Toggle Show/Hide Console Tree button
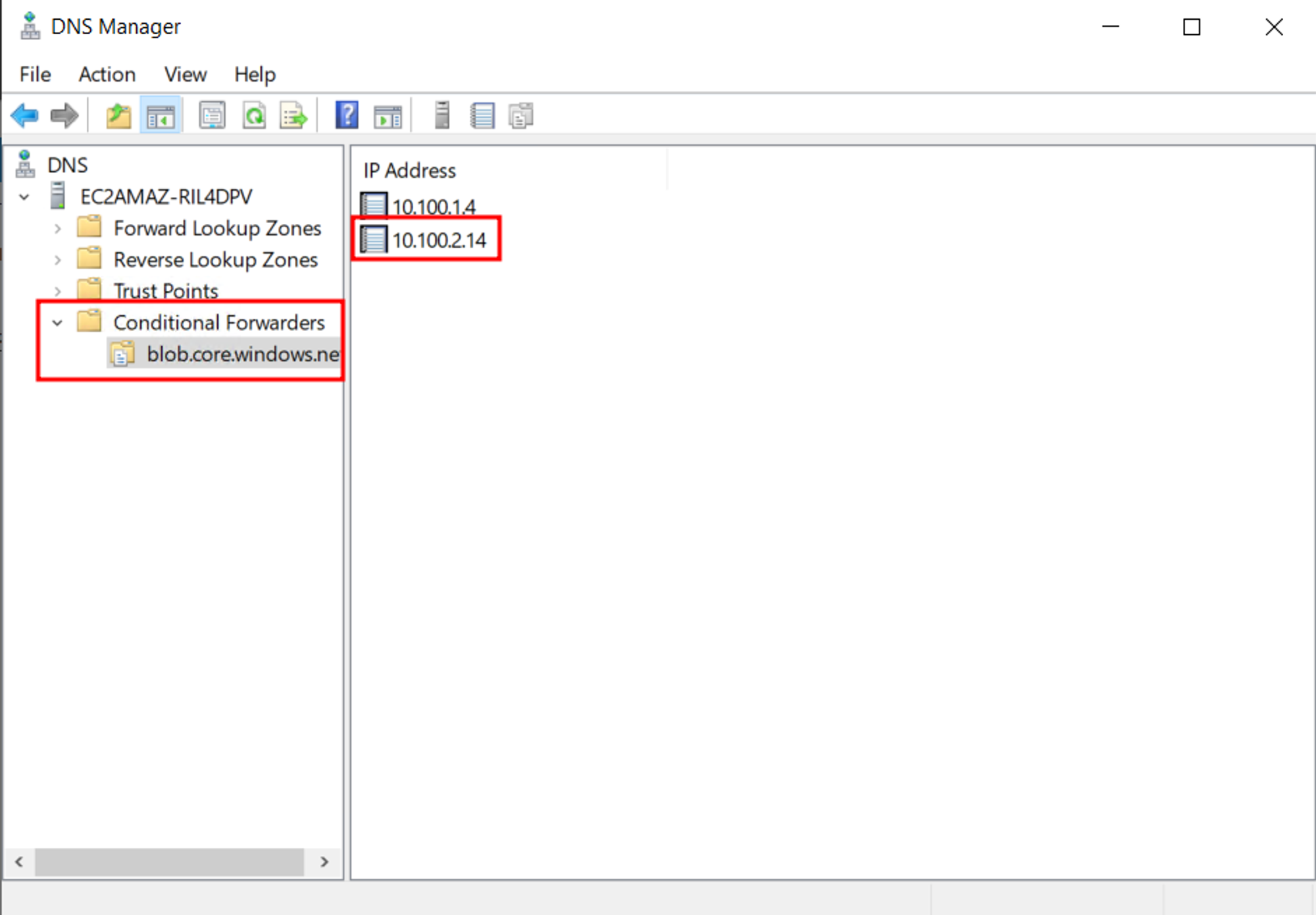Viewport: 1316px width, 915px height. point(161,117)
